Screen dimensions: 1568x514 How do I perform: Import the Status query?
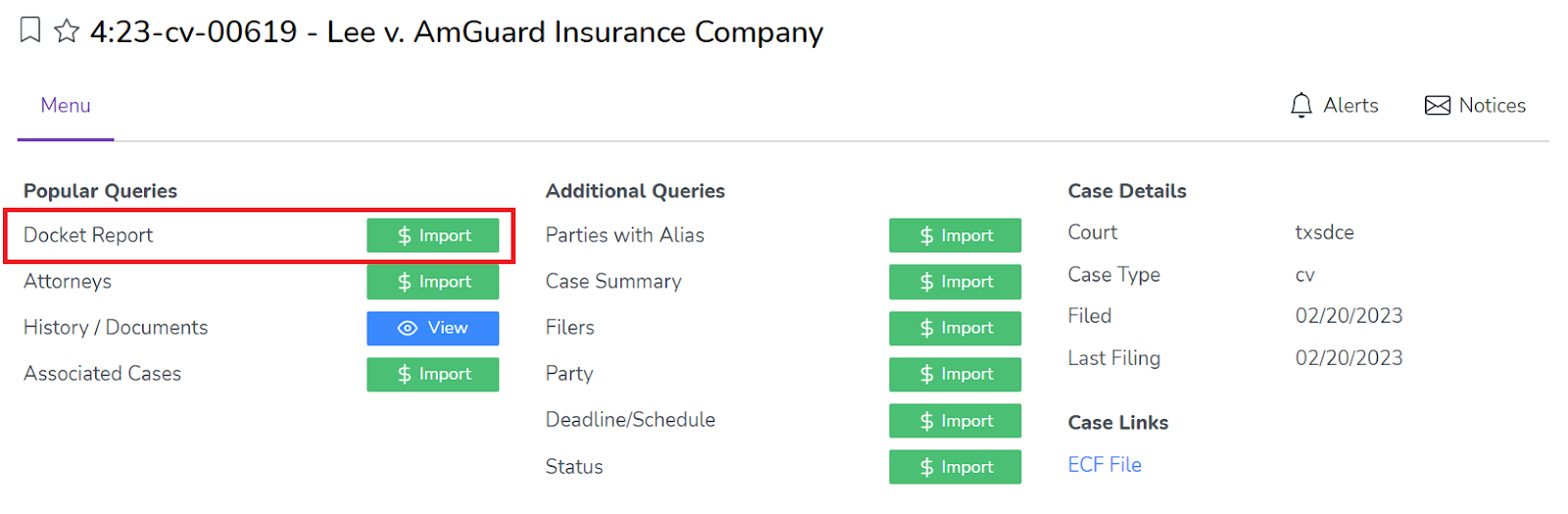(955, 467)
